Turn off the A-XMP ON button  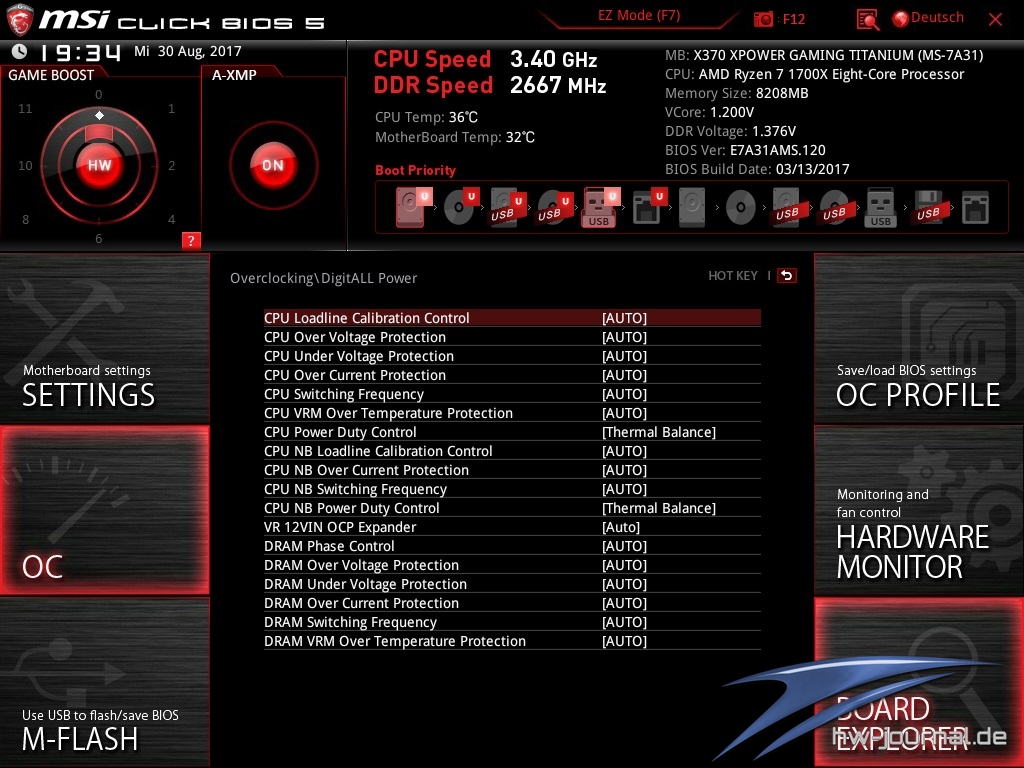coord(273,165)
